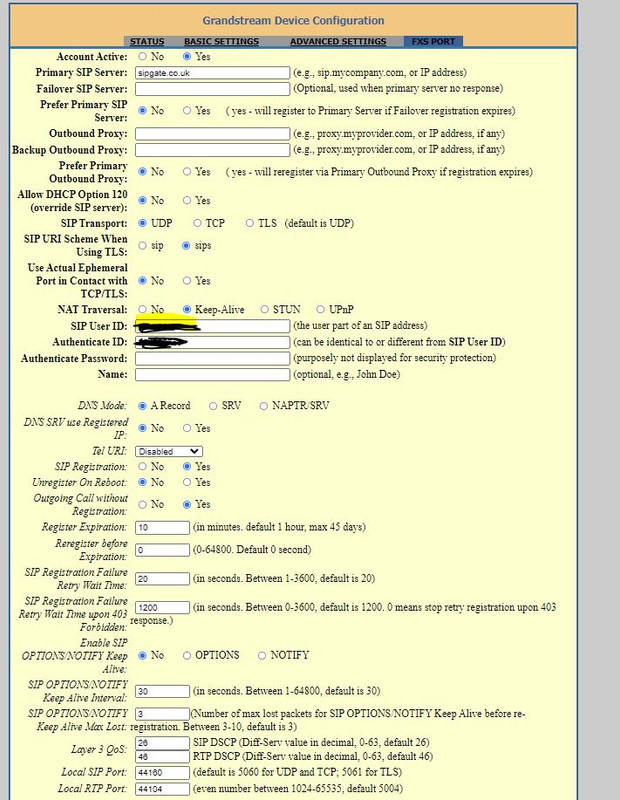The height and width of the screenshot is (800, 620).
Task: Set SIP Registration to No
Action: (x=142, y=467)
